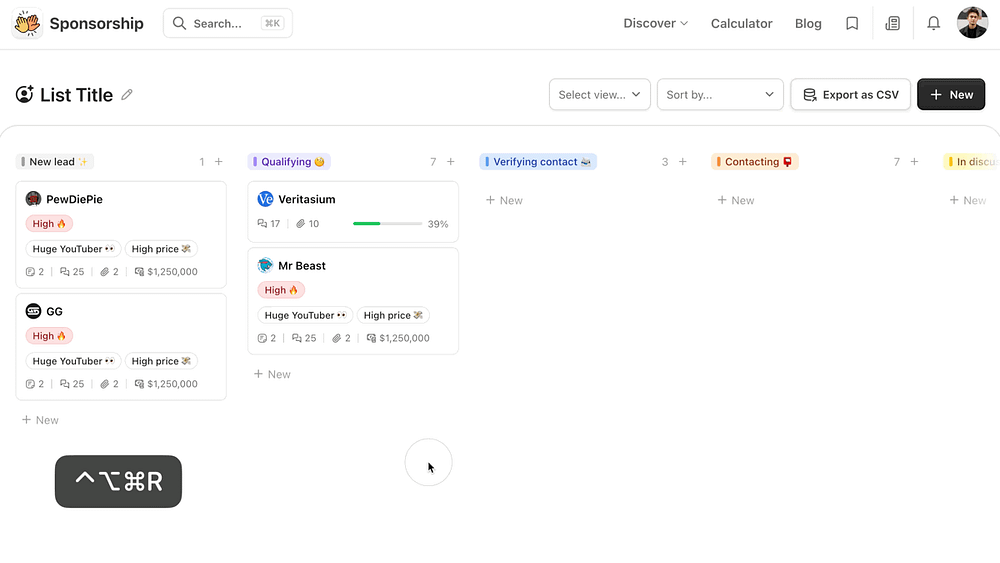Click Huge YouTuber tag on GG card
This screenshot has width=1000, height=563.
[73, 361]
